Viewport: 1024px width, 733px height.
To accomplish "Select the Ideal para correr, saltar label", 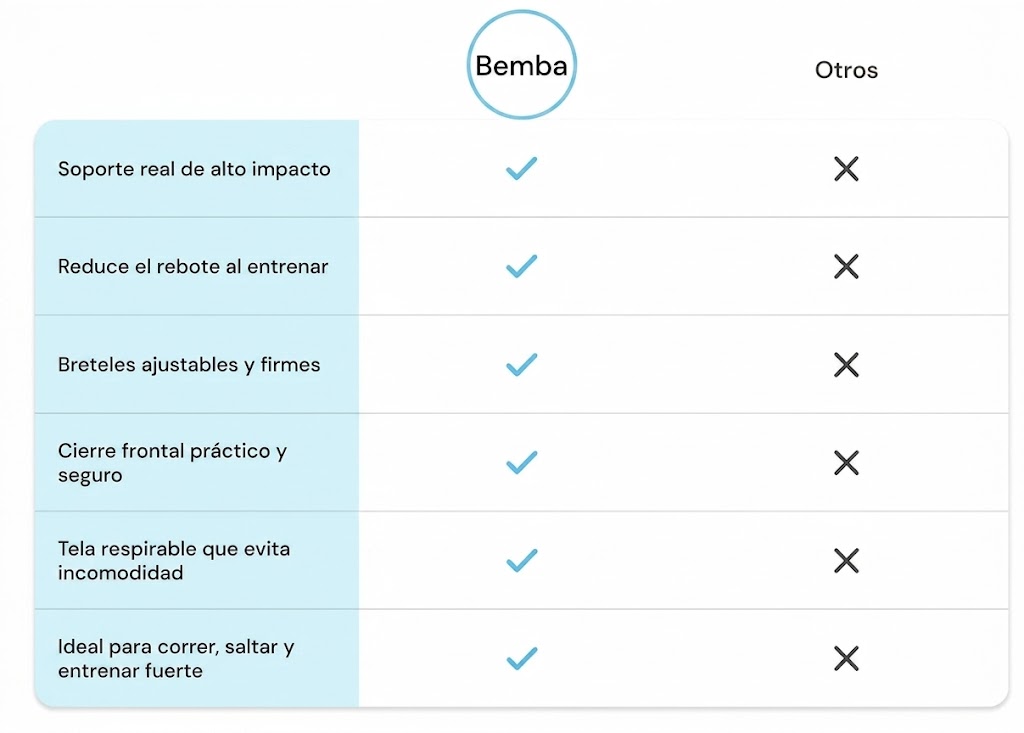I will (x=176, y=659).
